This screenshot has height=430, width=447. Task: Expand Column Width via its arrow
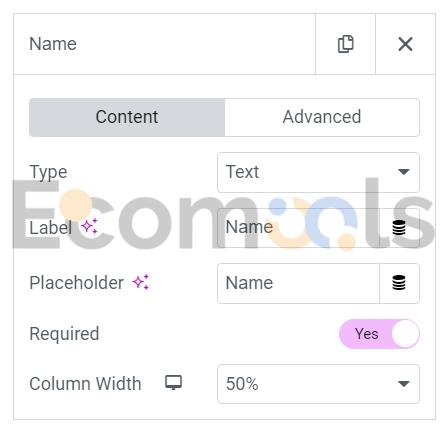click(x=404, y=384)
